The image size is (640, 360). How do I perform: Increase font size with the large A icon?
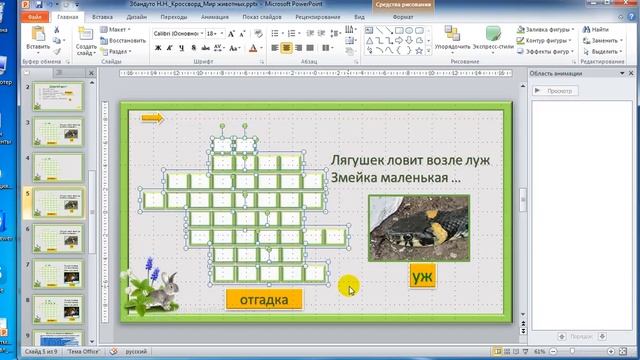click(231, 34)
